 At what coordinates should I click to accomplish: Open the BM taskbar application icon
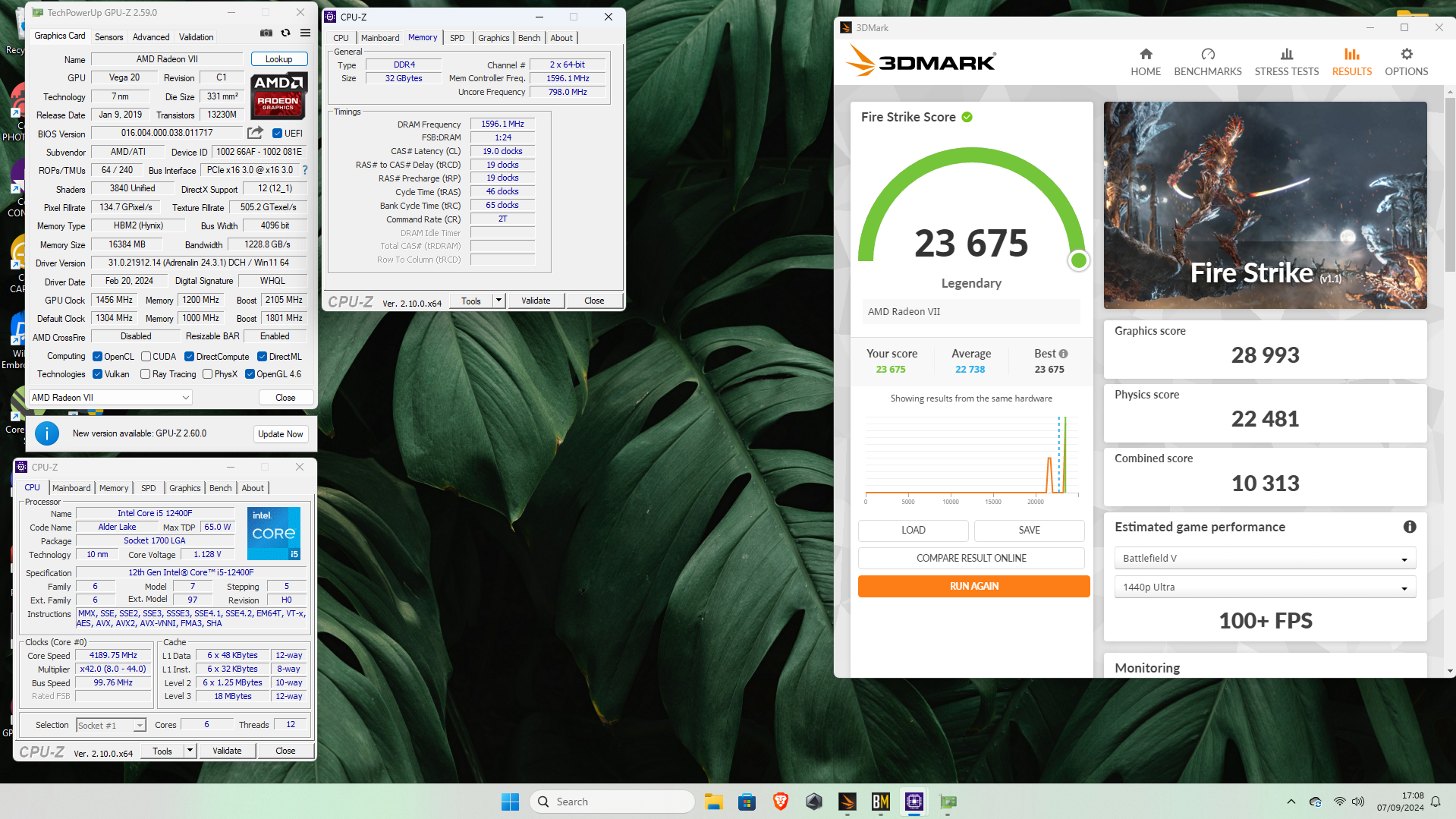pos(880,802)
